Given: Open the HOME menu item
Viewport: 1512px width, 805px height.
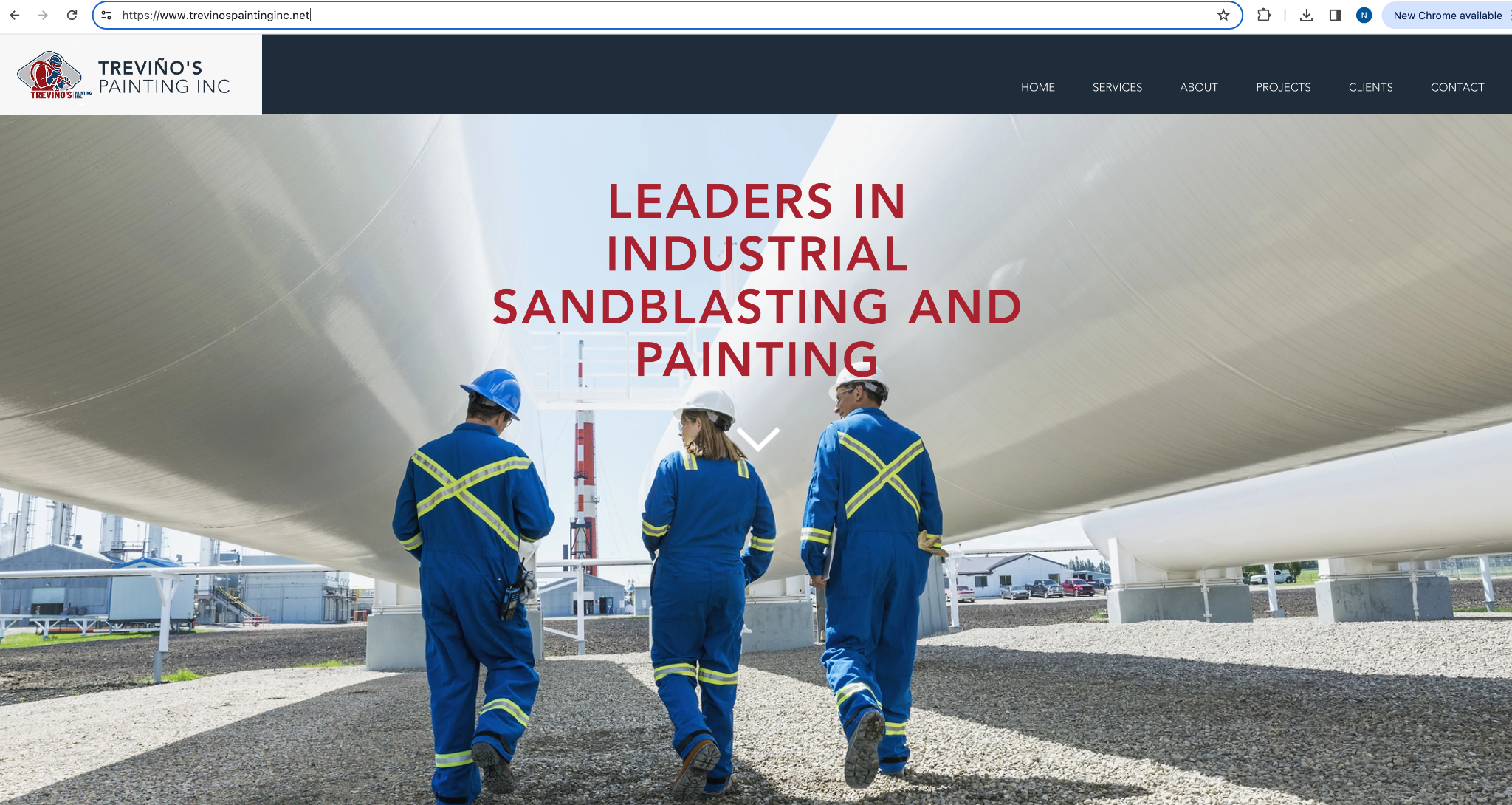Looking at the screenshot, I should [1037, 87].
